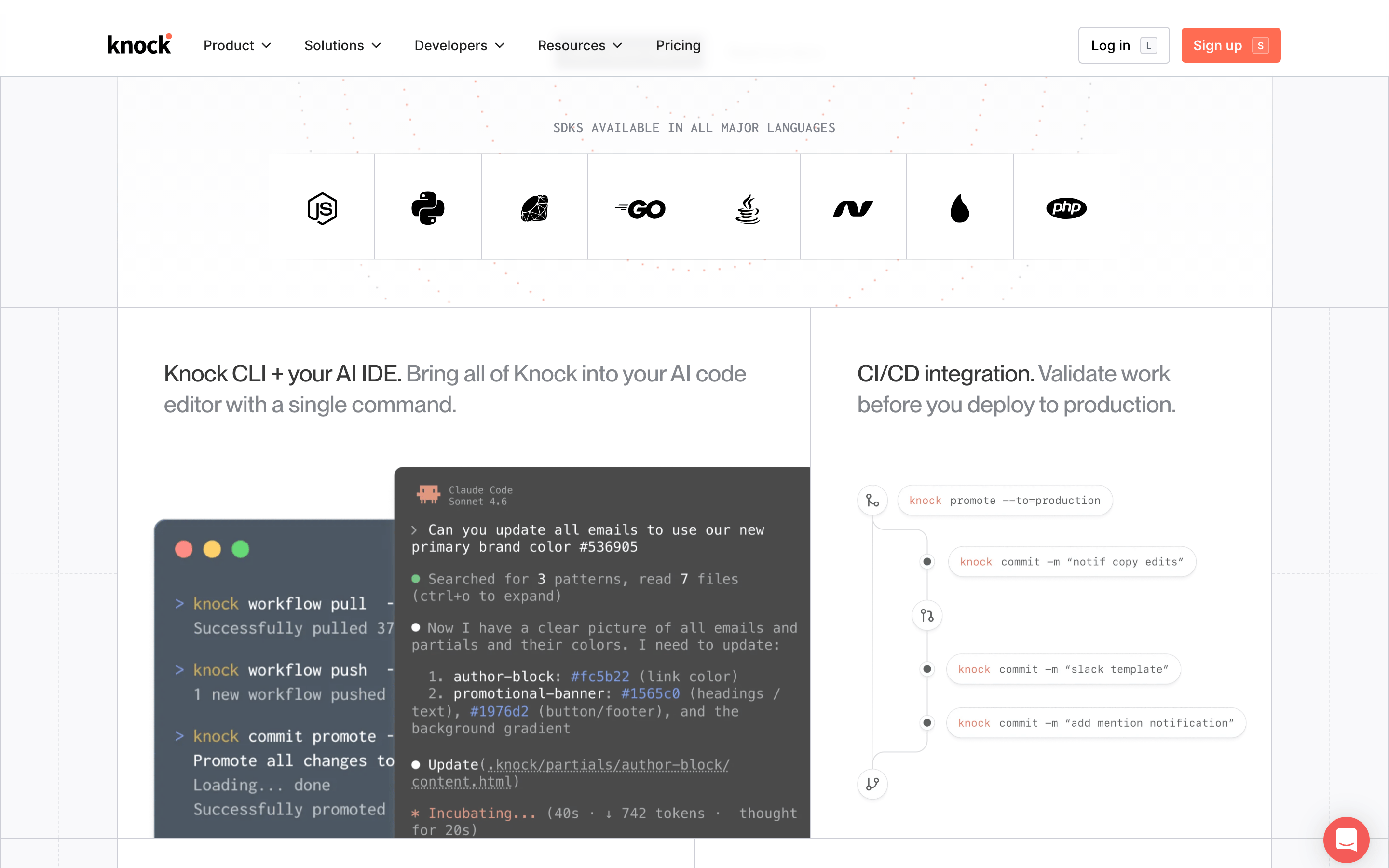Click the "Incubating..." status line
The height and width of the screenshot is (868, 1389).
pyautogui.click(x=604, y=821)
